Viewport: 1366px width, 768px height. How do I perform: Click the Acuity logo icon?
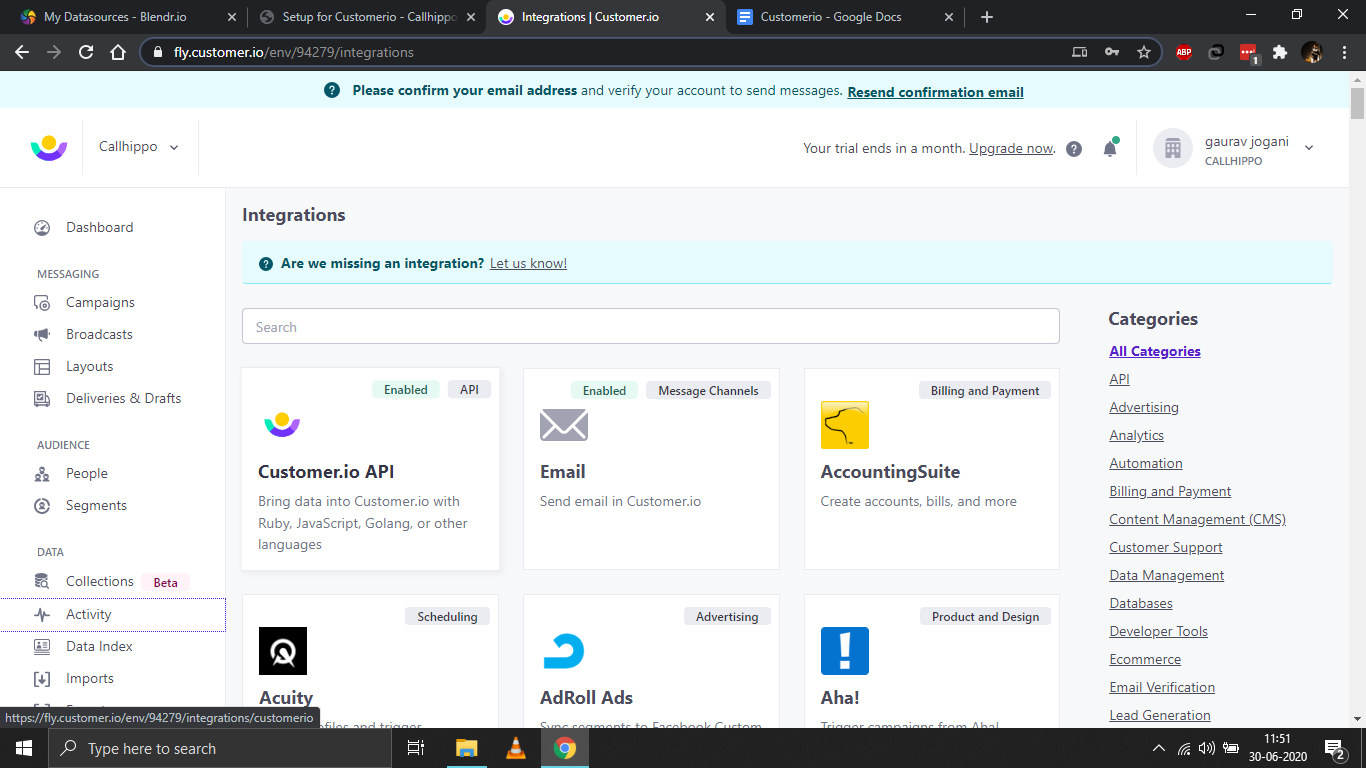(283, 651)
